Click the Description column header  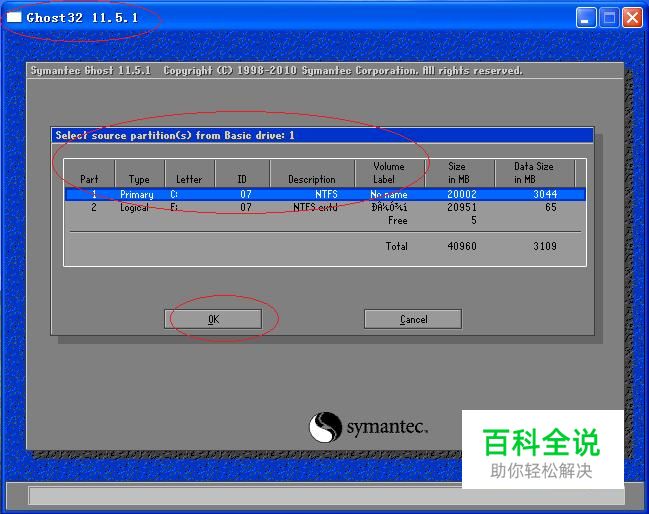pos(312,173)
